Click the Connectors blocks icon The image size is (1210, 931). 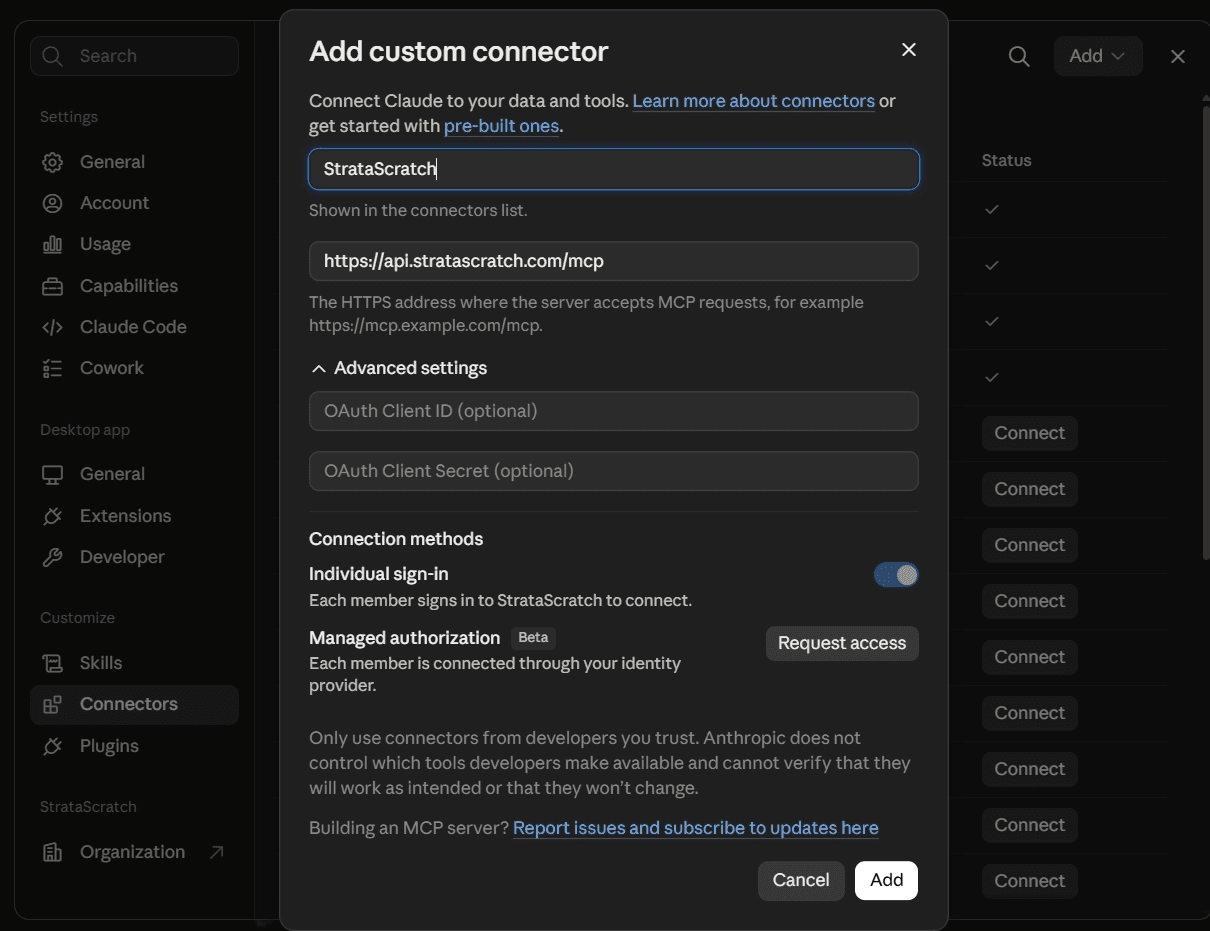coord(53,704)
